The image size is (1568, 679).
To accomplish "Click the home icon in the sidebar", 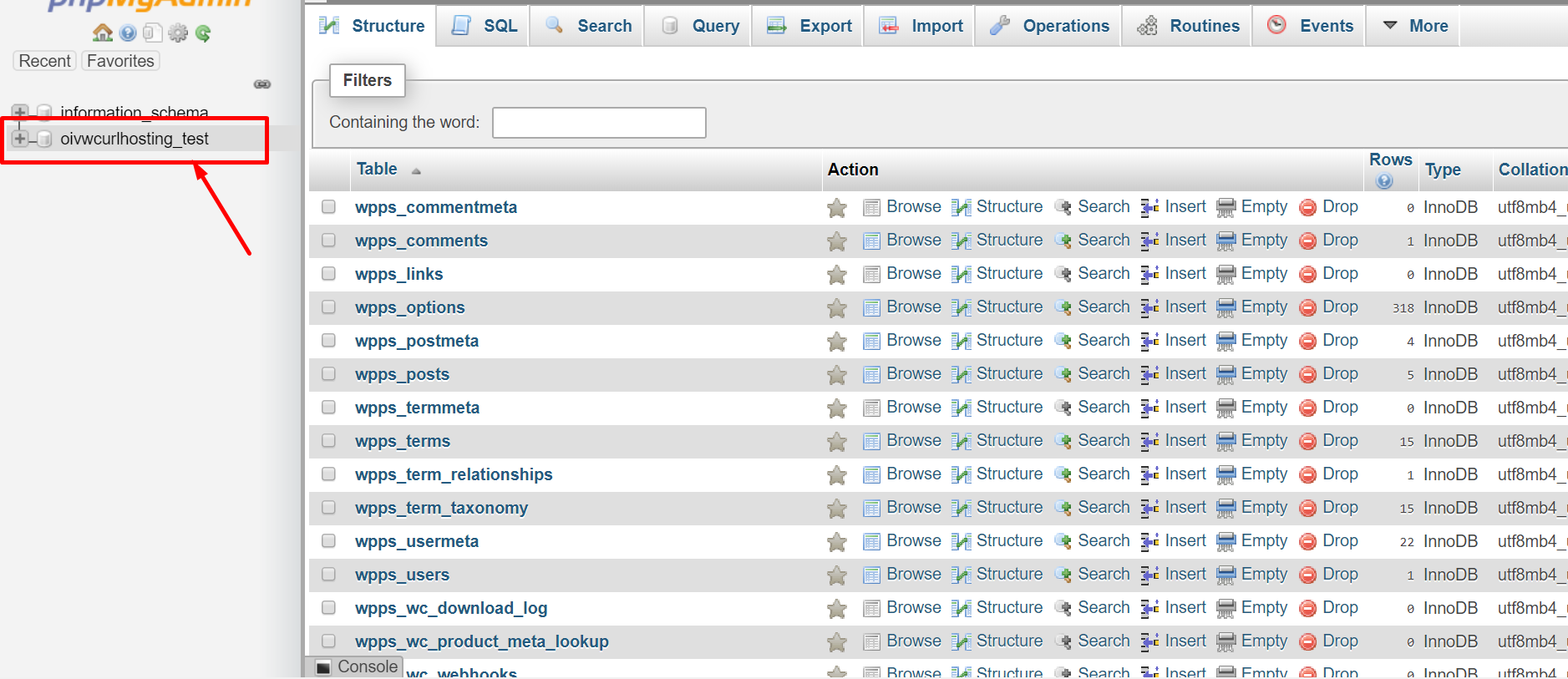I will pyautogui.click(x=102, y=33).
